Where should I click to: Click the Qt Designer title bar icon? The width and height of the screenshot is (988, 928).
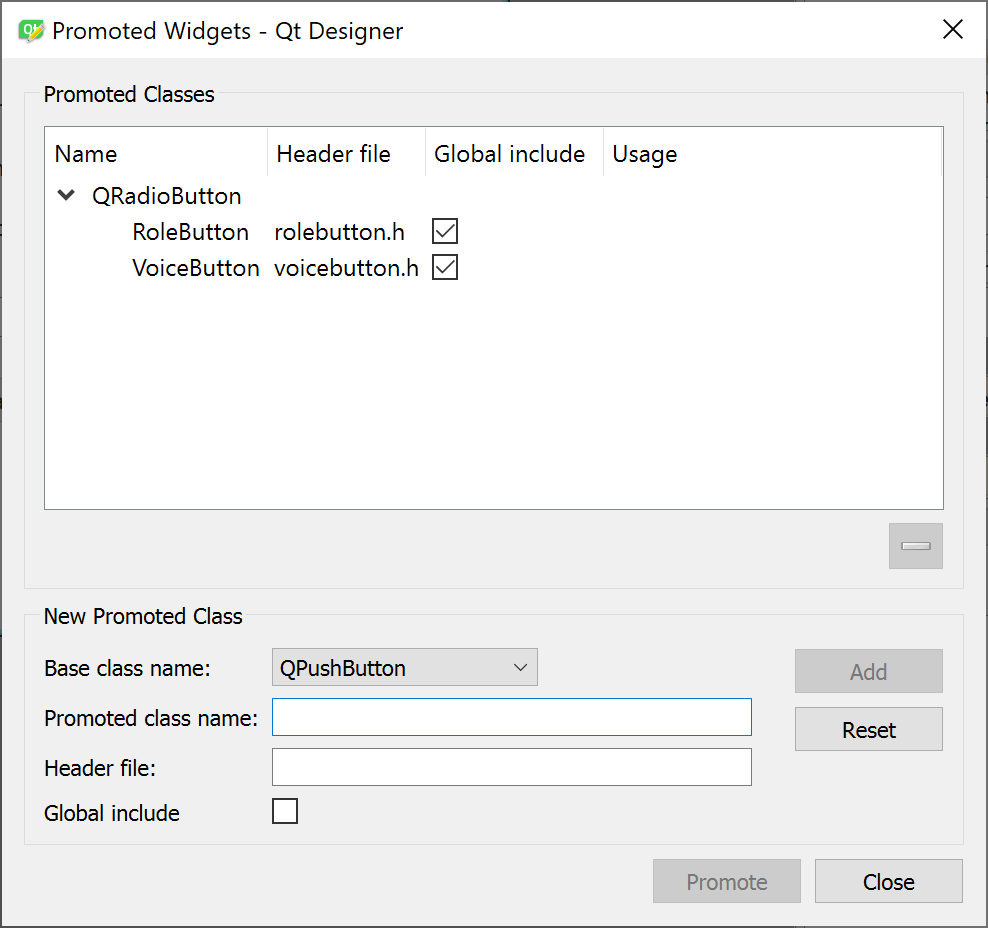tap(31, 30)
